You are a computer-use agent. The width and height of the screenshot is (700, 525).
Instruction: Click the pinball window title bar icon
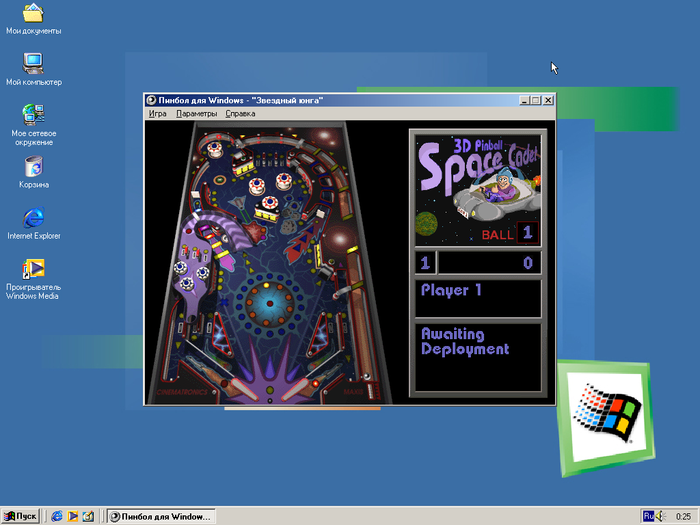[x=151, y=100]
